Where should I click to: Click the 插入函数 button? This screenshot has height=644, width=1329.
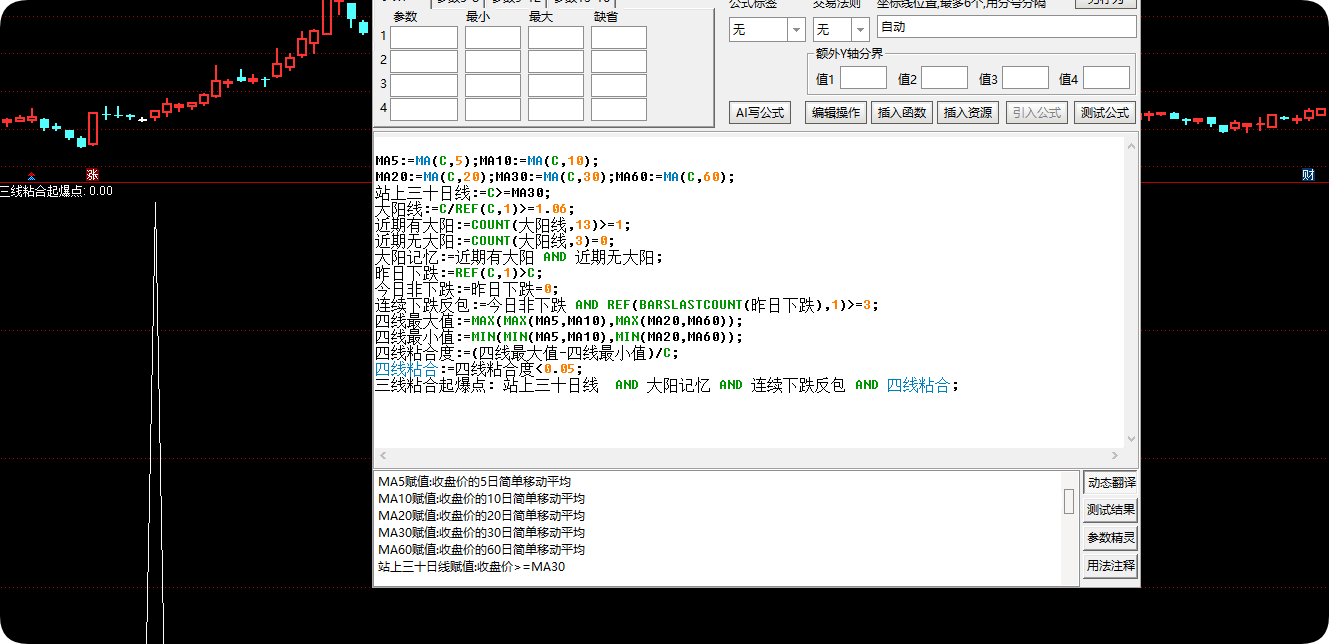tap(902, 113)
